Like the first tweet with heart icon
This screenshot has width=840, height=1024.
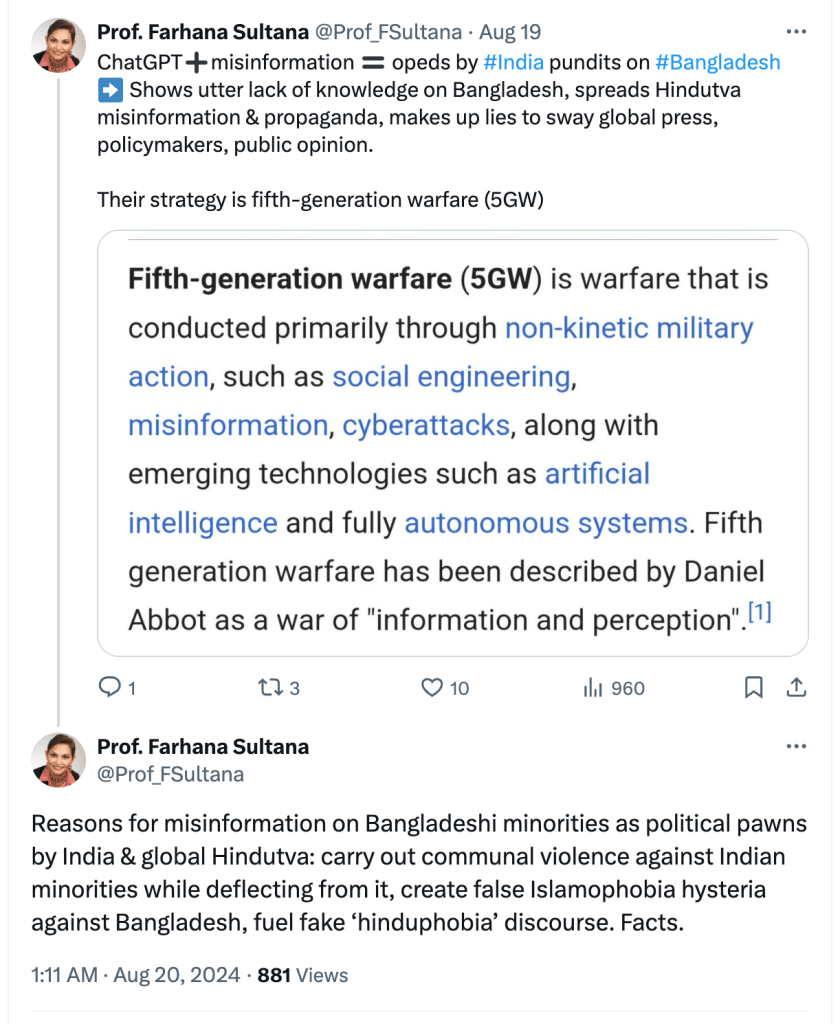[432, 688]
